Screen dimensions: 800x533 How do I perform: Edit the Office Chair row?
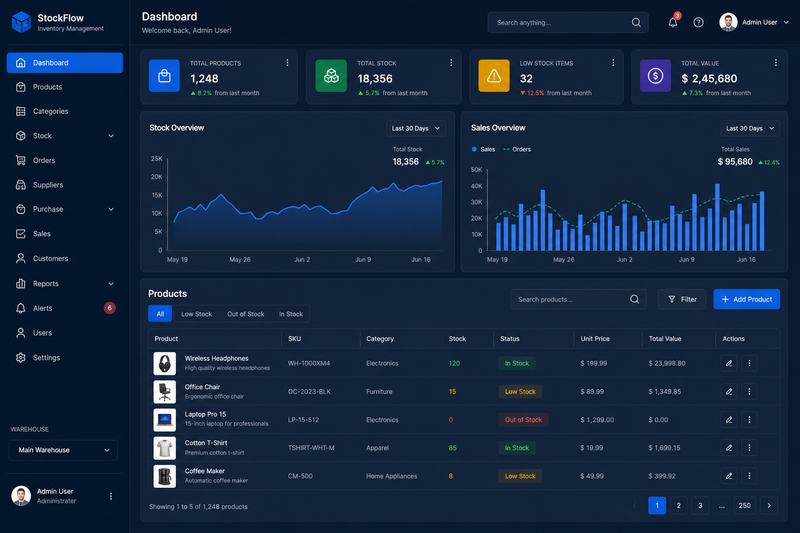click(x=729, y=392)
